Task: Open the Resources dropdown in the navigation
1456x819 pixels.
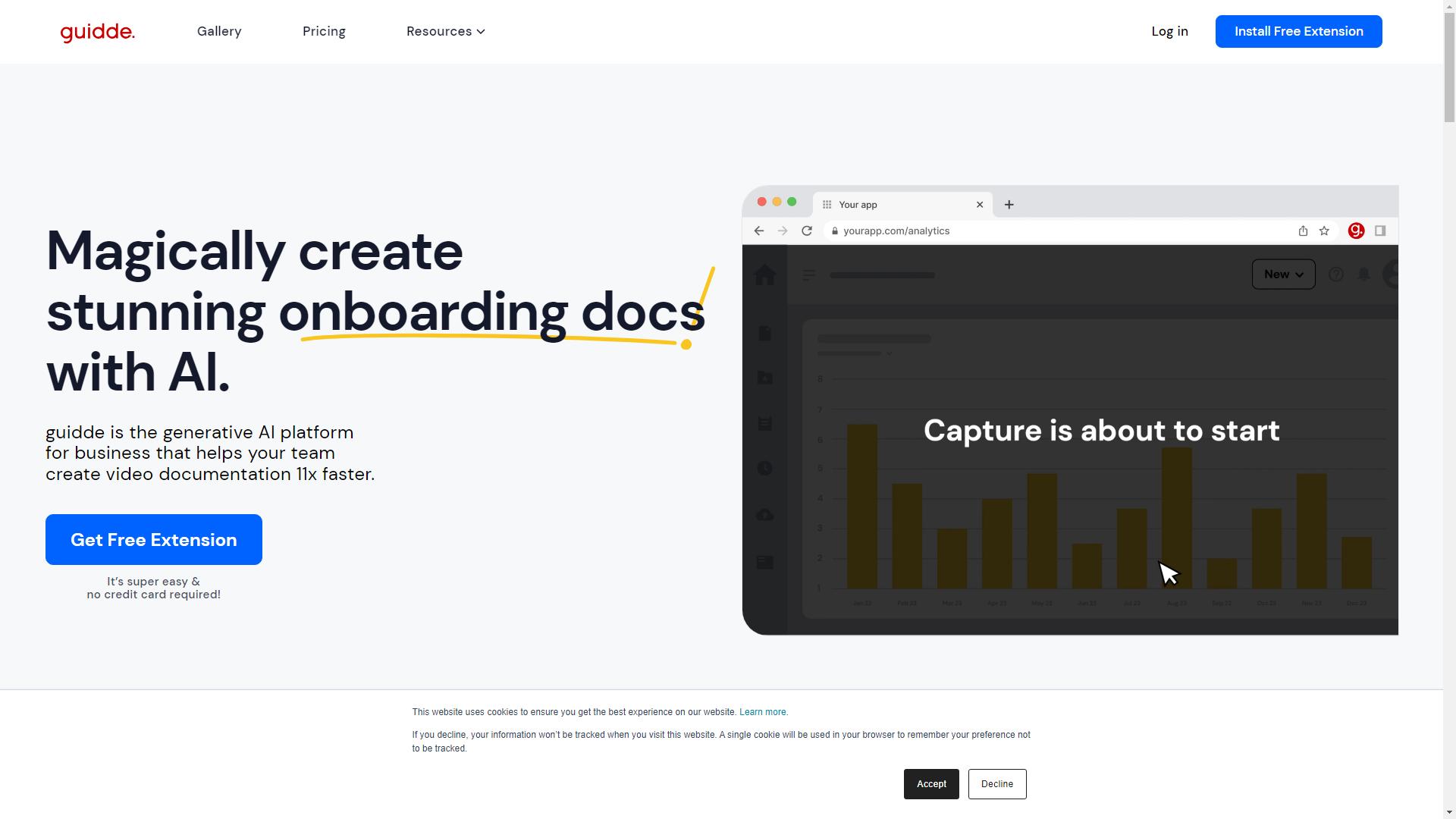Action: pyautogui.click(x=445, y=31)
